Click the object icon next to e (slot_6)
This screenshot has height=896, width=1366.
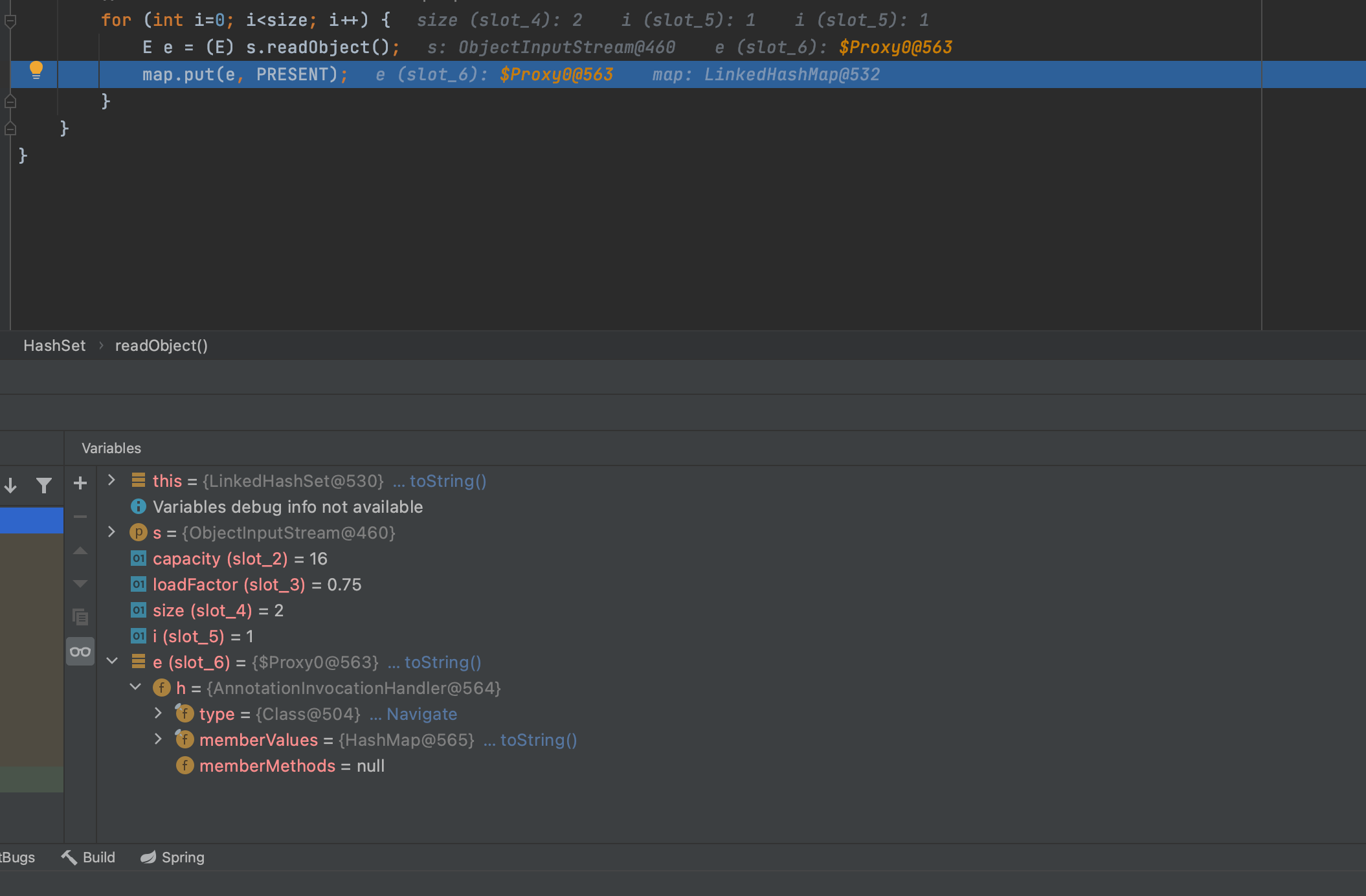[x=138, y=661]
